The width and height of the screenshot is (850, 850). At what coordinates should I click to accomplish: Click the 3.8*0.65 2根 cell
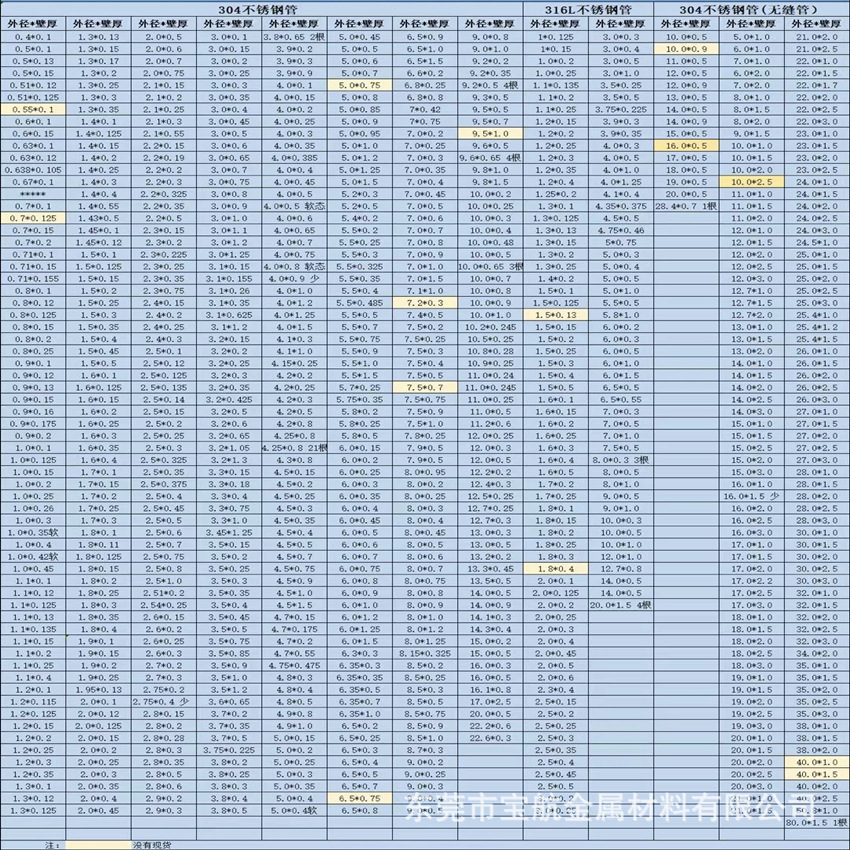(295, 37)
